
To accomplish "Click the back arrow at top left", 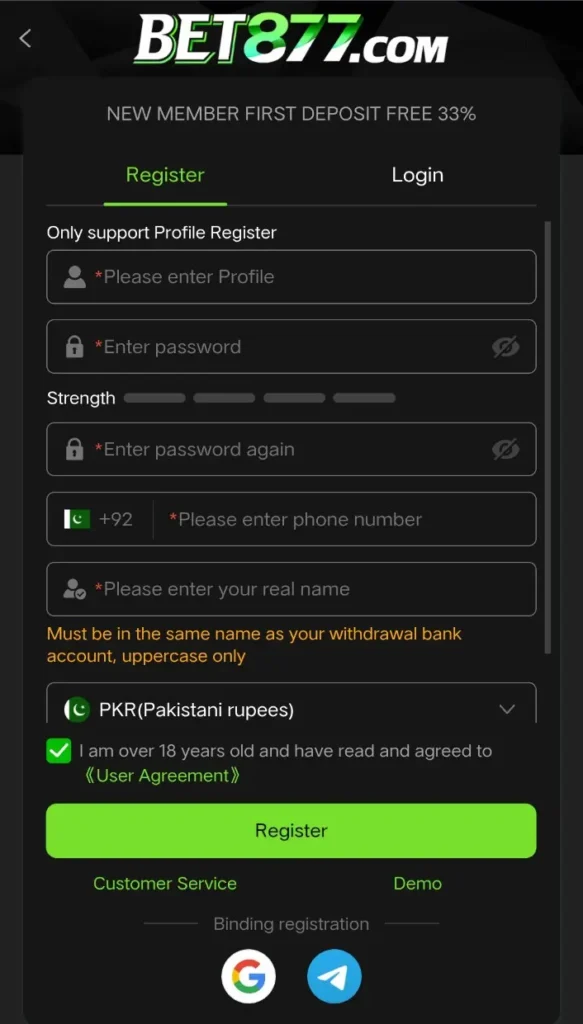I will click(25, 38).
